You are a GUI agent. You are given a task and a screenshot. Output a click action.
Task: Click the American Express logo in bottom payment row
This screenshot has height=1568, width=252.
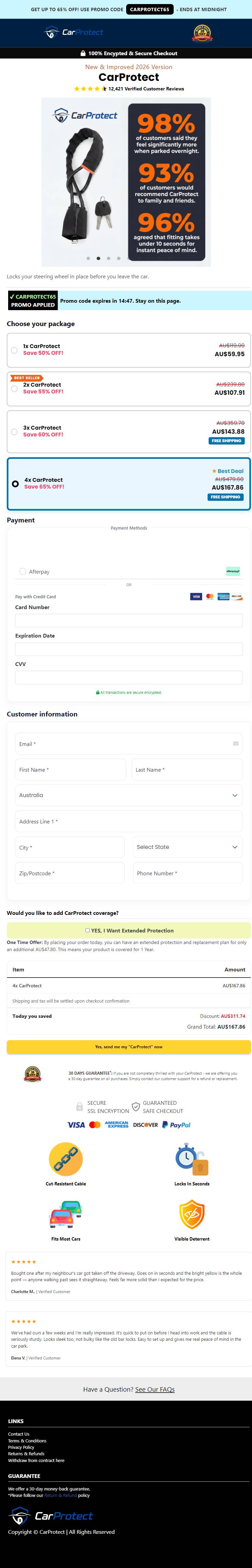(x=117, y=1125)
